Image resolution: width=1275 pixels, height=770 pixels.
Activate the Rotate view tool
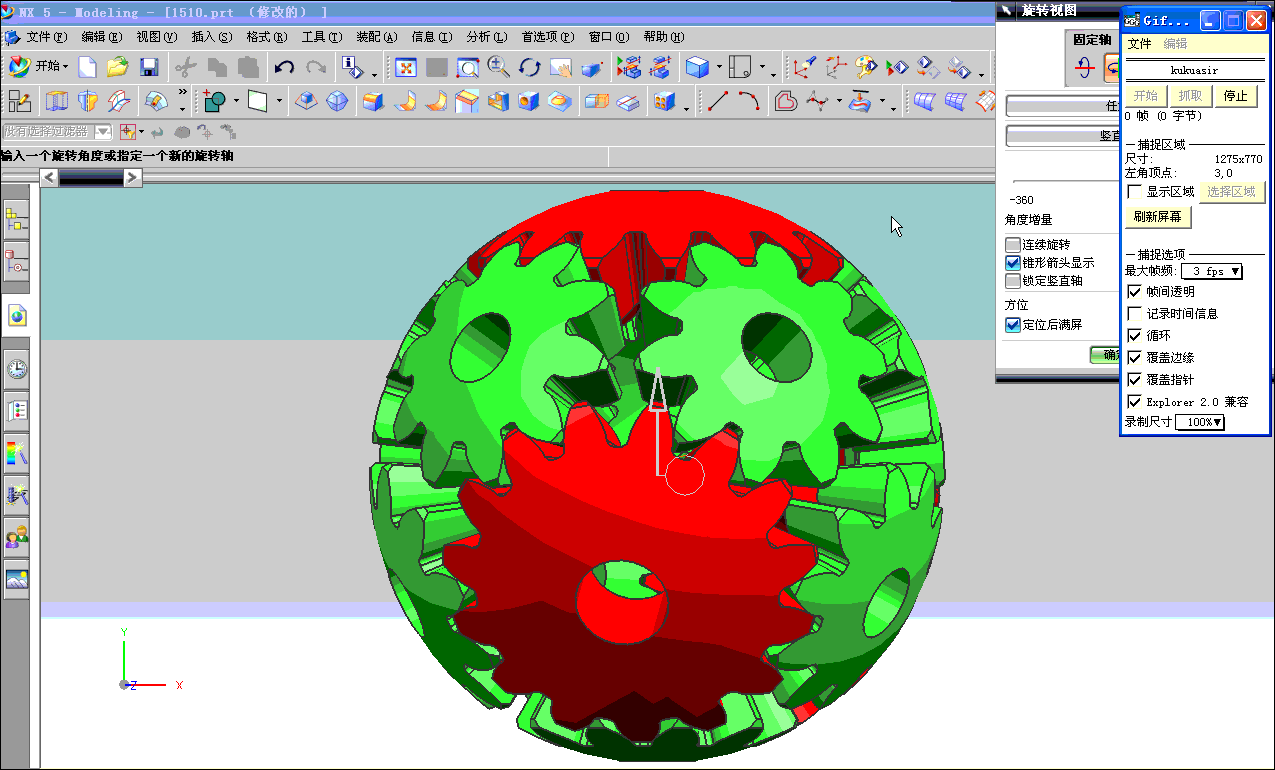click(x=529, y=67)
